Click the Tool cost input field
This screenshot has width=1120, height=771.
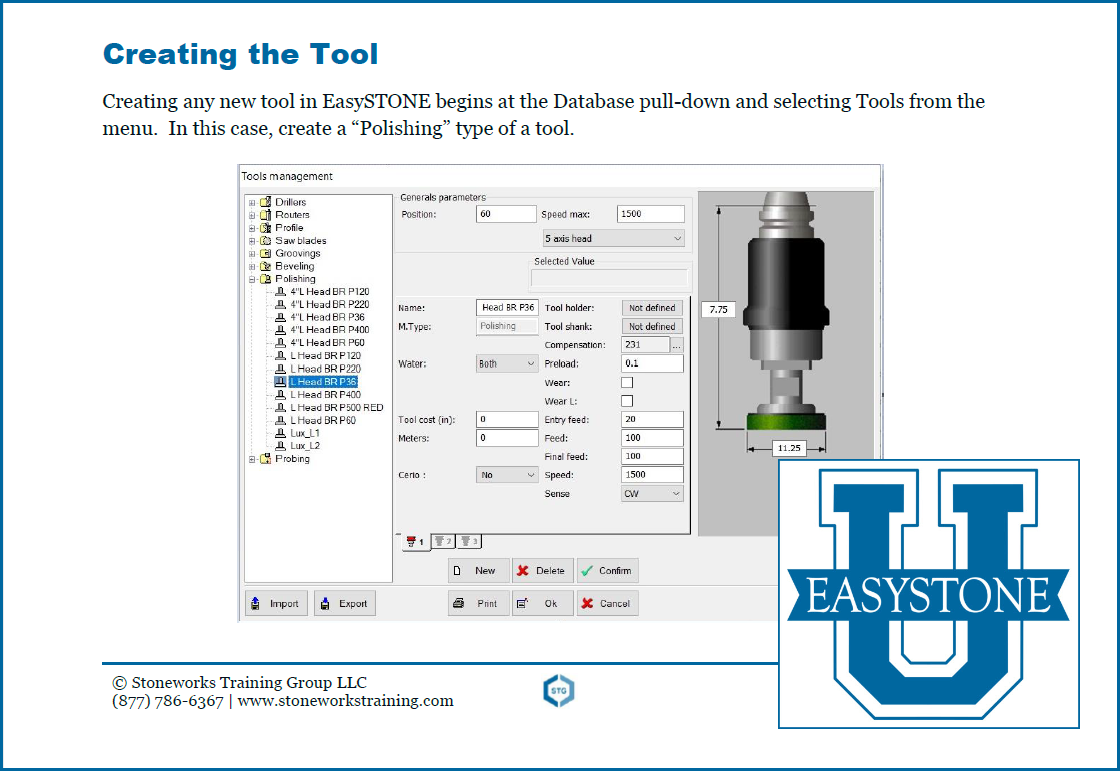pos(507,419)
